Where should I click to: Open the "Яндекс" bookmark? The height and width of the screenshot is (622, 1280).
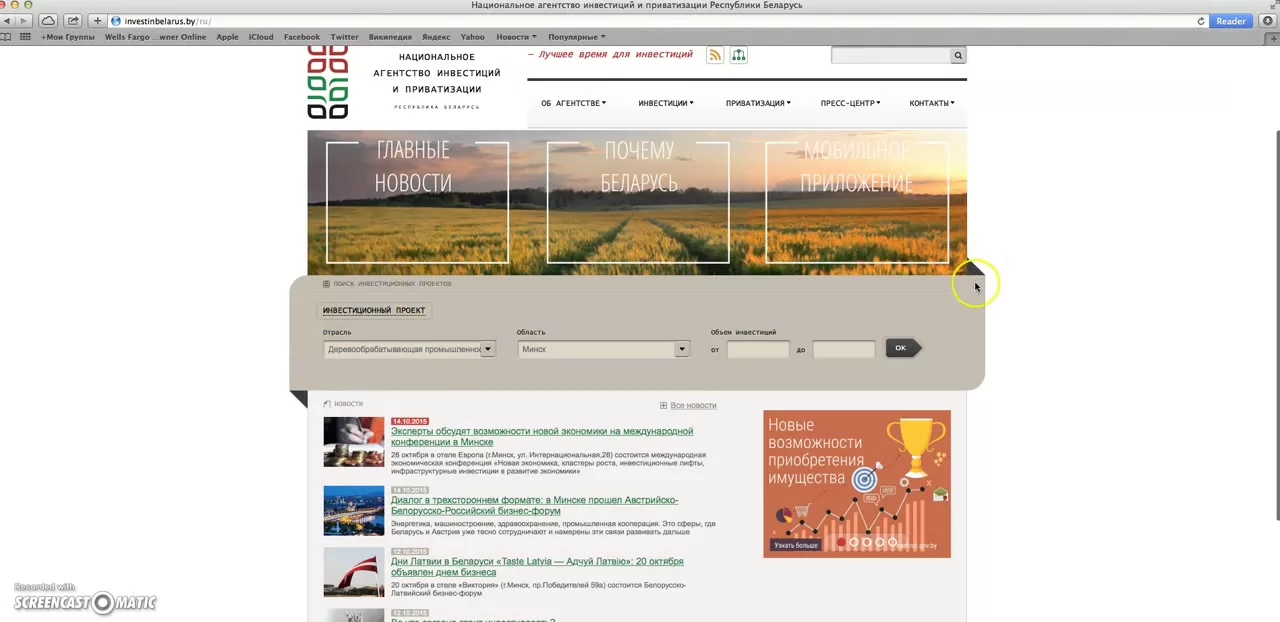pyautogui.click(x=436, y=37)
